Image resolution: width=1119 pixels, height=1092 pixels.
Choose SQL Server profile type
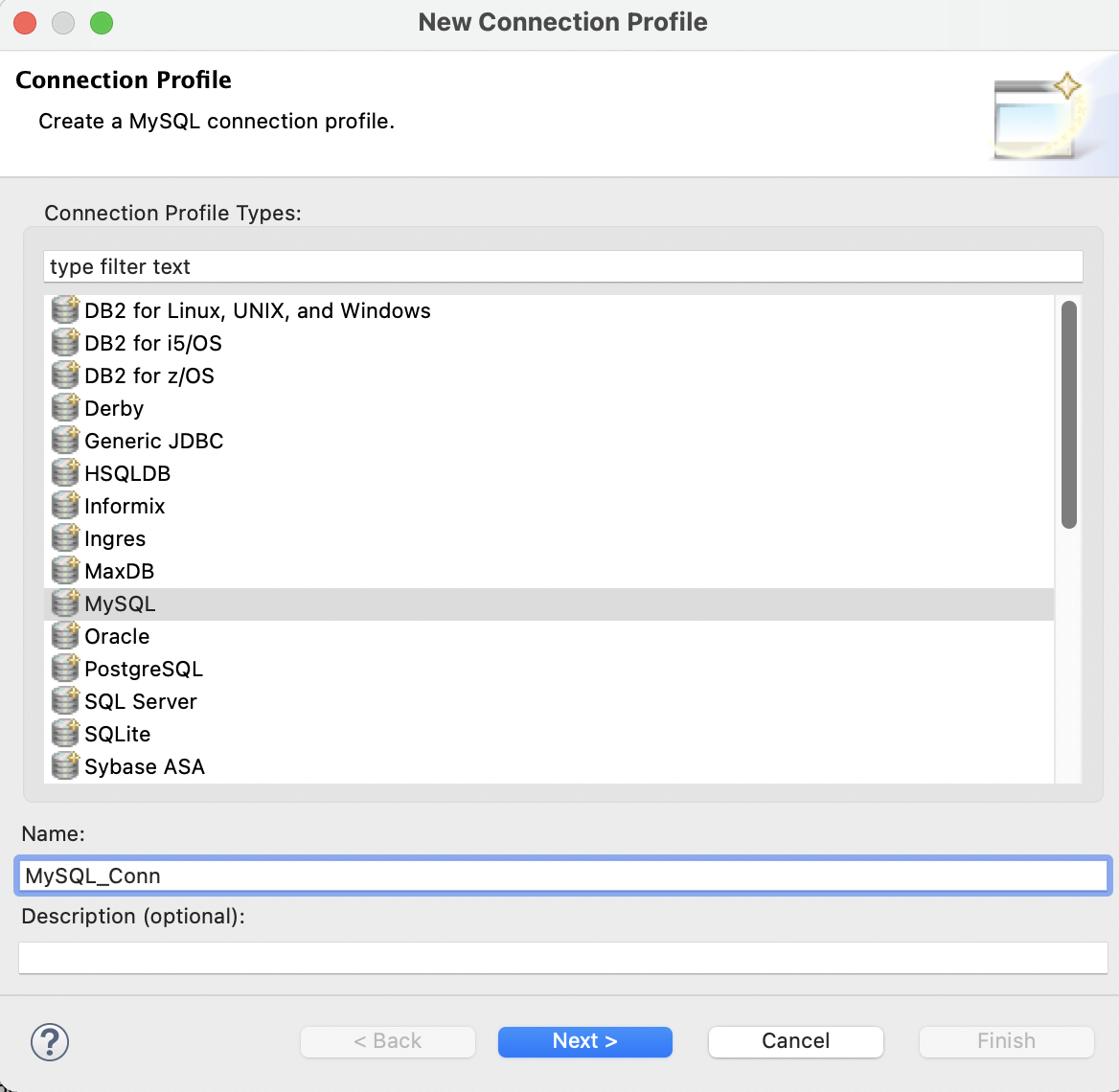click(548, 701)
